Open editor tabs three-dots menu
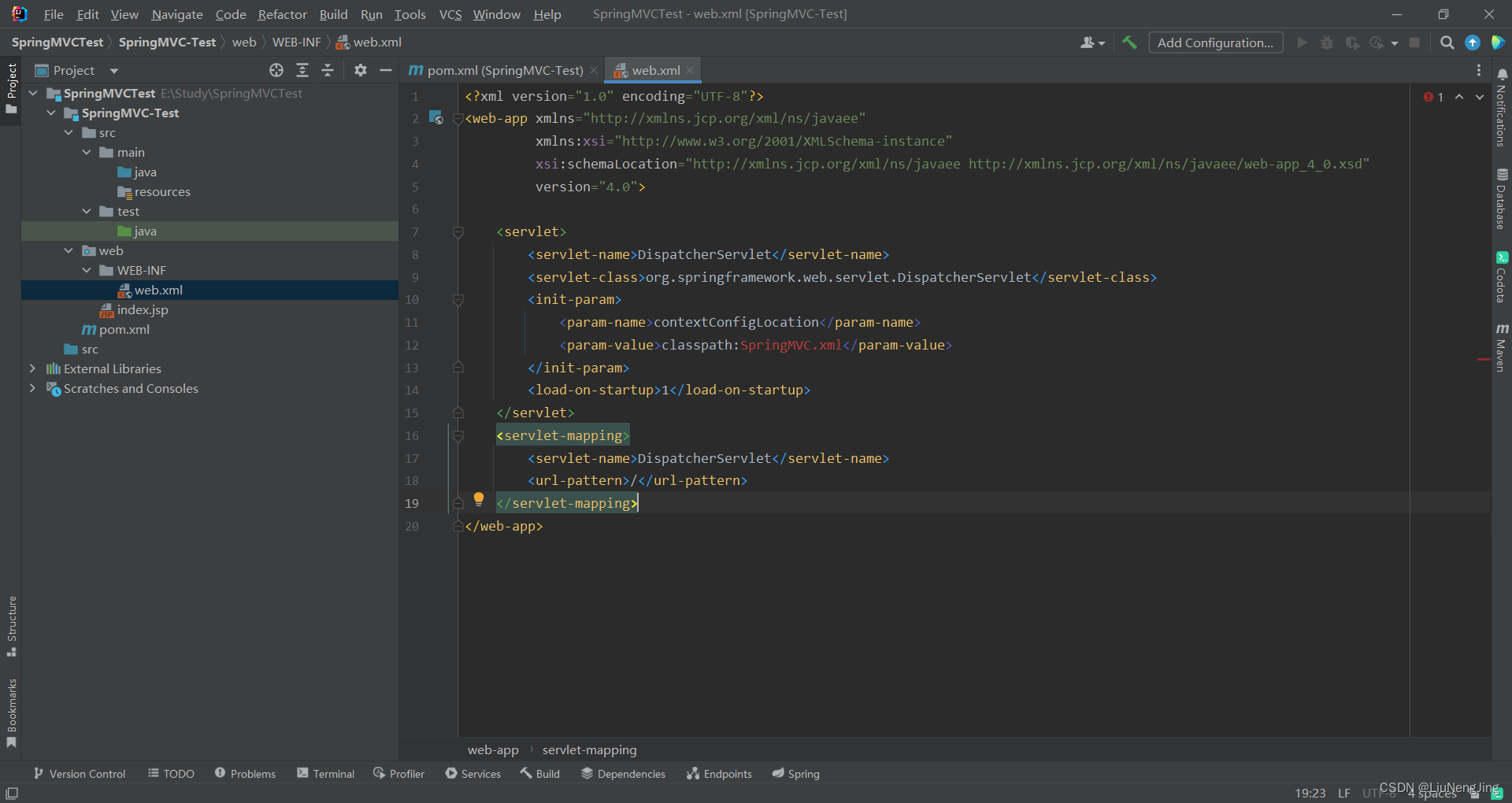The width and height of the screenshot is (1512, 803). pos(1478,70)
